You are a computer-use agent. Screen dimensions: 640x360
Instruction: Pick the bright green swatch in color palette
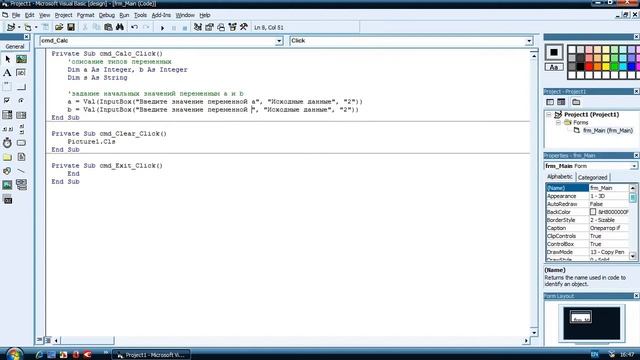click(x=614, y=67)
